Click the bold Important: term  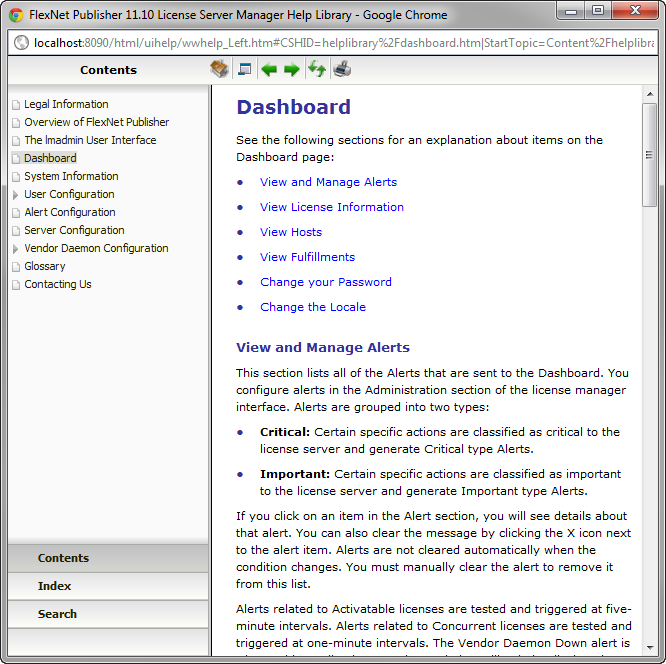pos(295,474)
